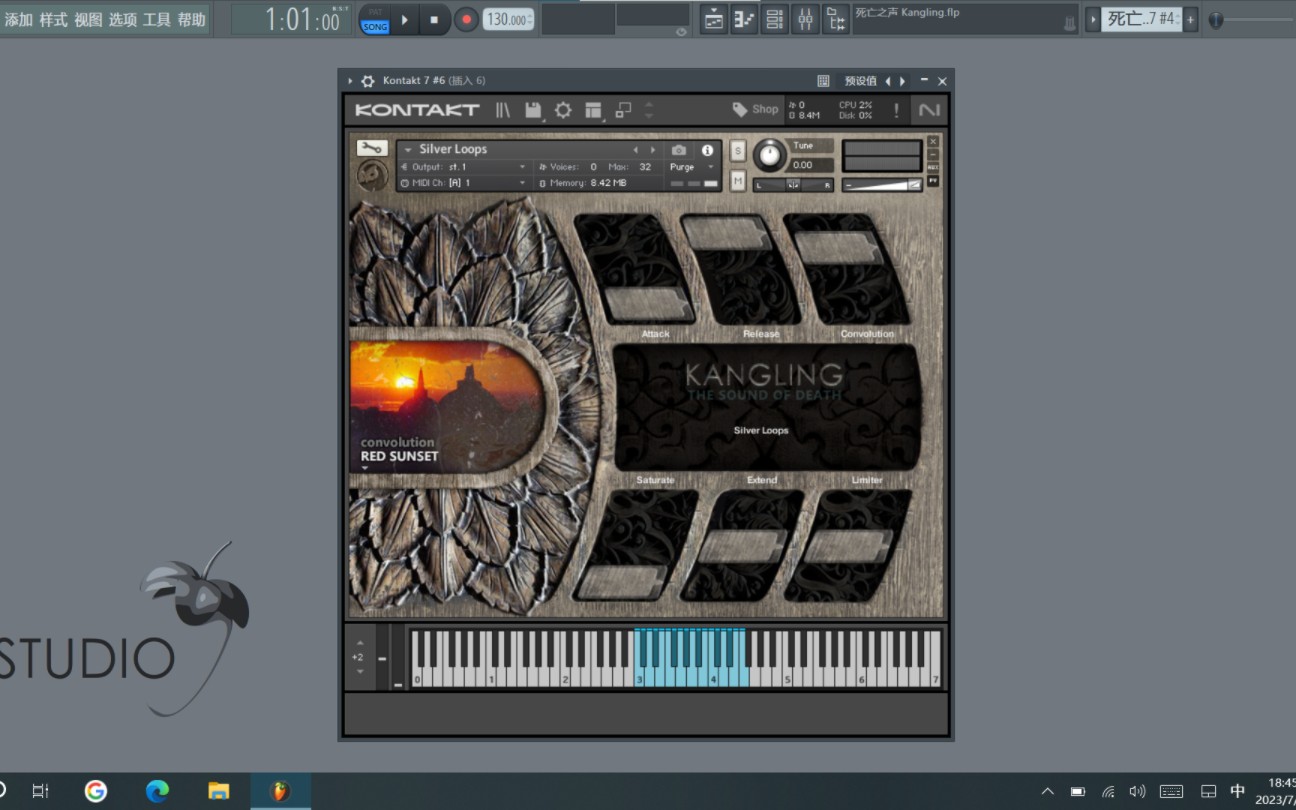Open the 选项 menu
The width and height of the screenshot is (1296, 810).
tap(122, 20)
